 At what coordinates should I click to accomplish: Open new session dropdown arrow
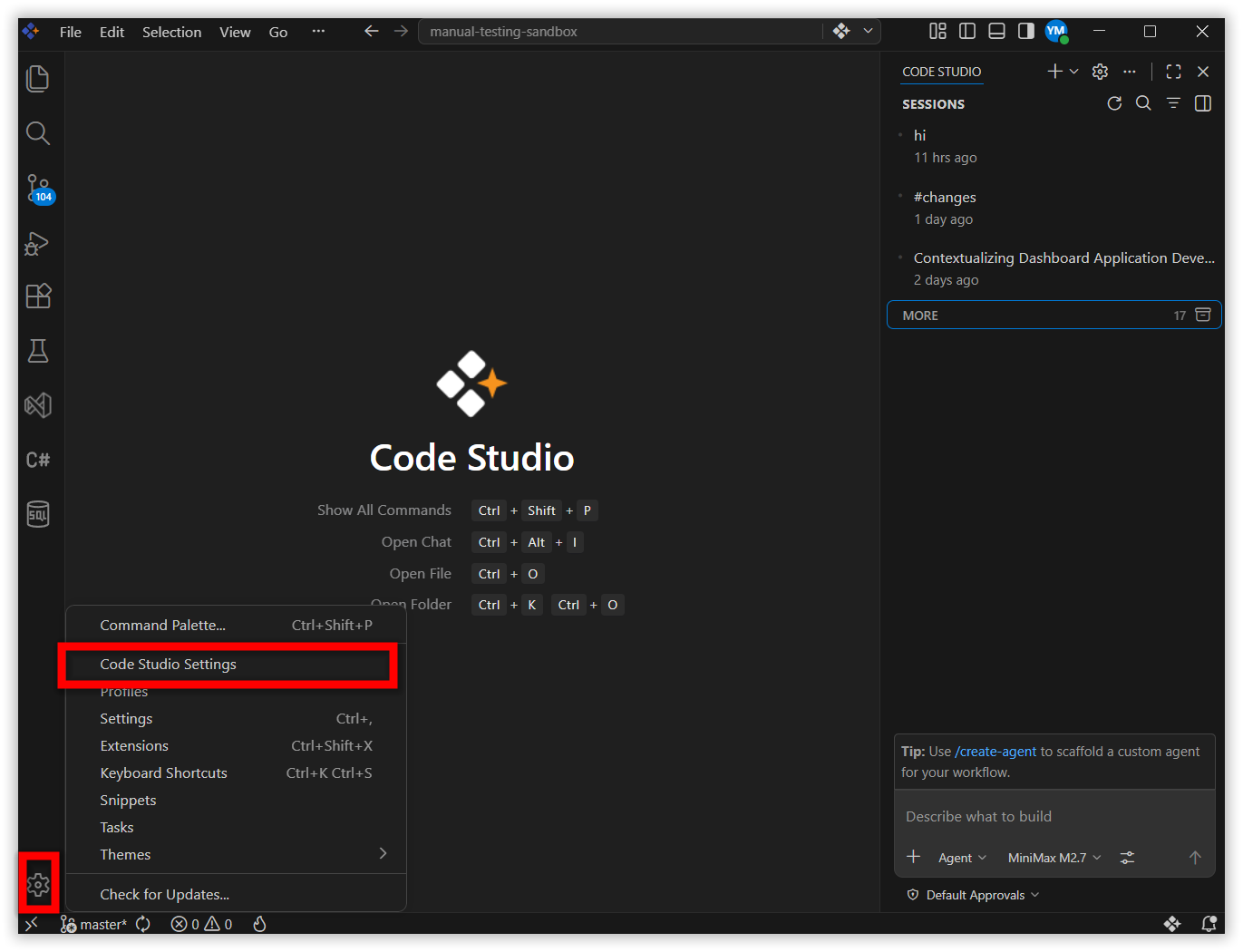point(1074,72)
